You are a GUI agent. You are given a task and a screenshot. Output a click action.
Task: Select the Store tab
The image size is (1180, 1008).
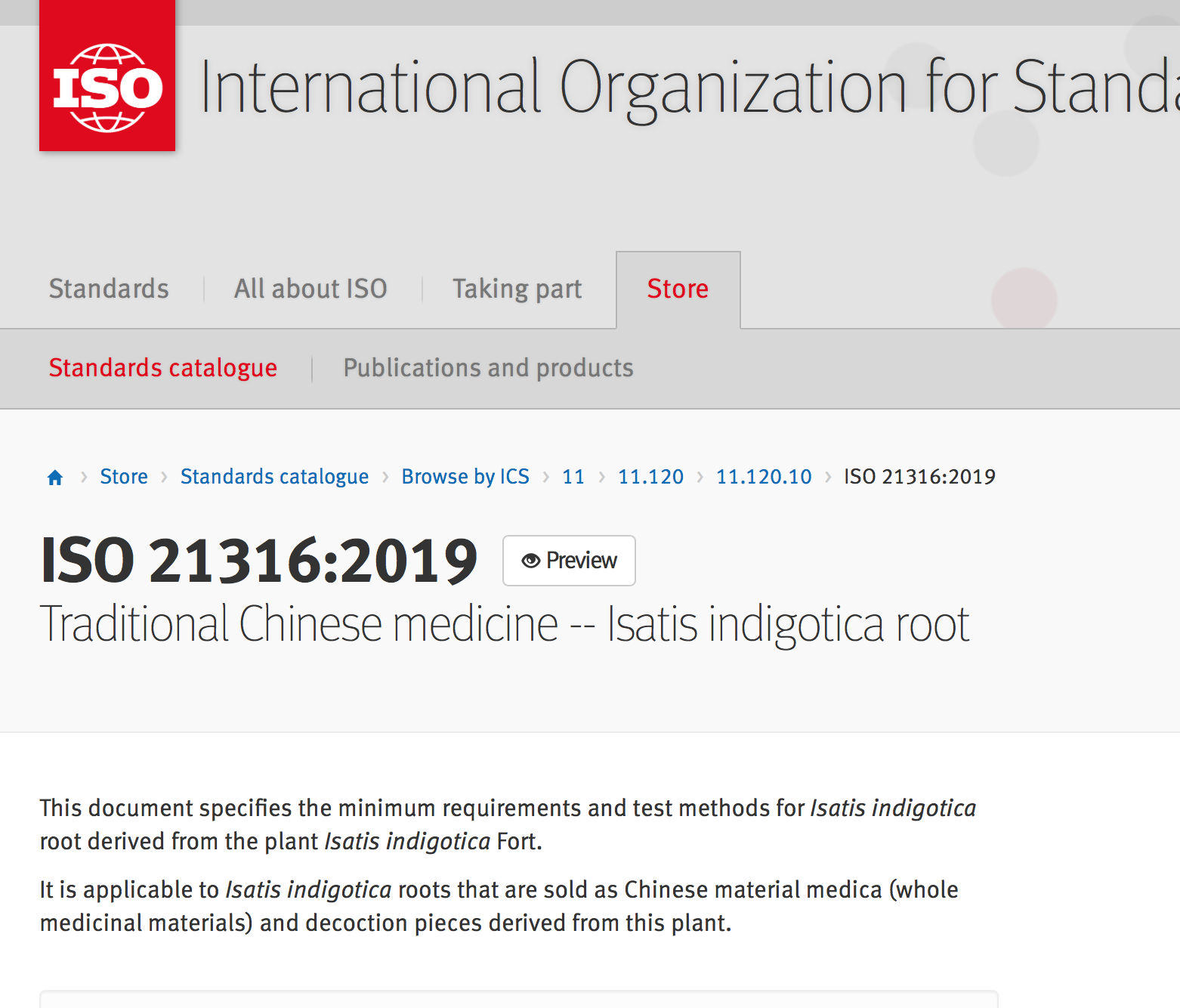tap(678, 289)
